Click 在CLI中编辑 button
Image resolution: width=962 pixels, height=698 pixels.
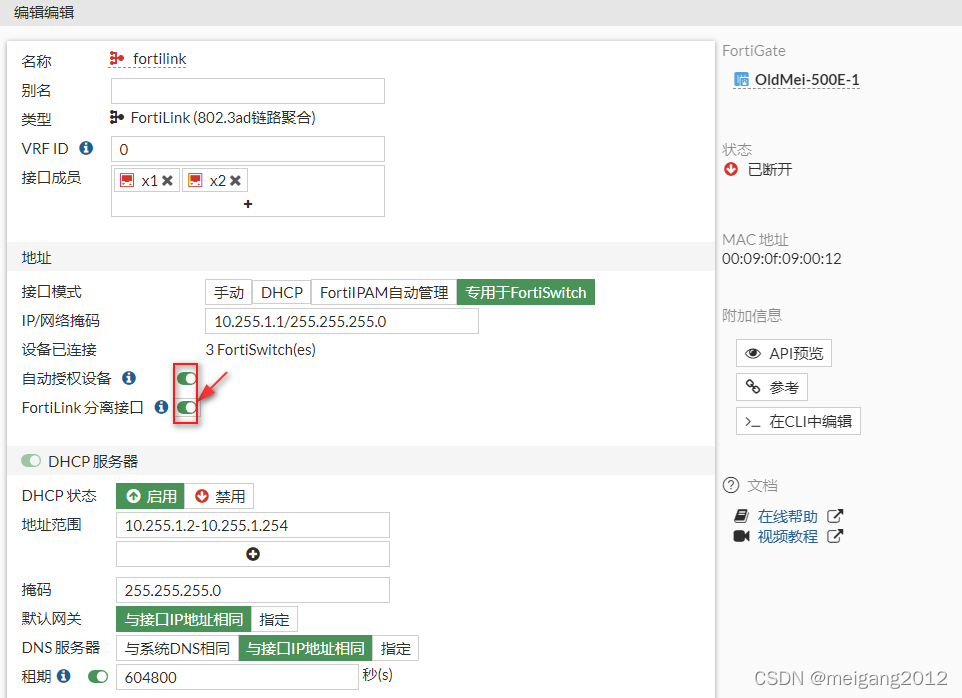click(798, 421)
